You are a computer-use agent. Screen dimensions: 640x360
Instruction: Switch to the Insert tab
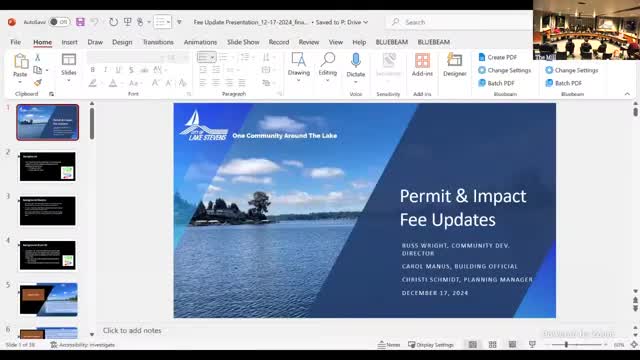[69, 42]
